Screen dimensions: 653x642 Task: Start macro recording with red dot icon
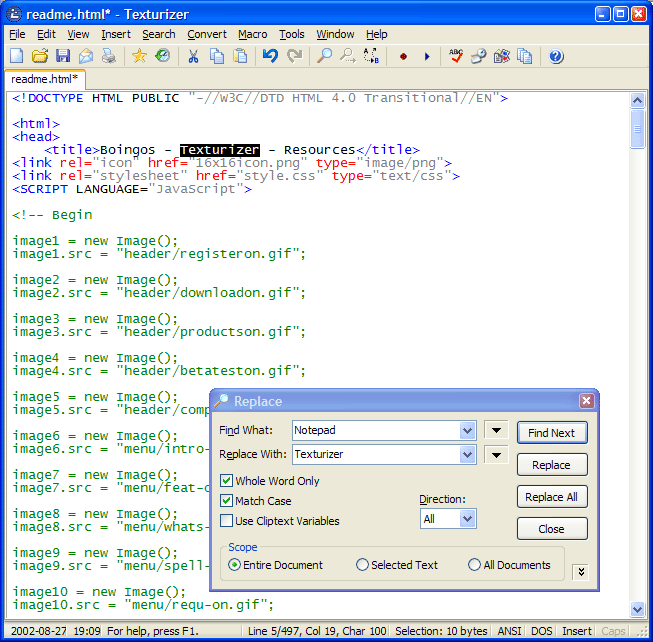click(403, 56)
